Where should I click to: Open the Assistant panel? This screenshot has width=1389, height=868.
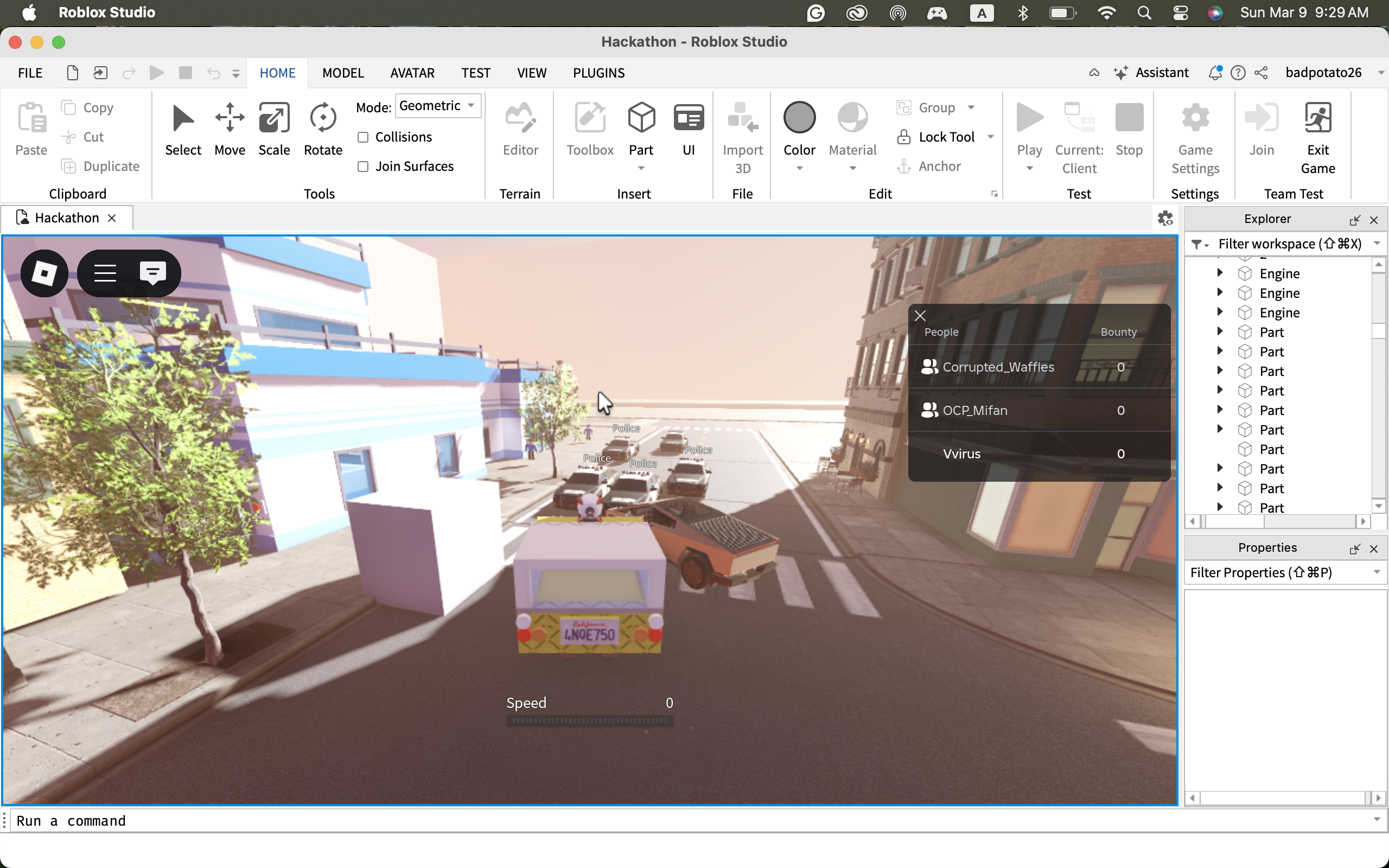point(1151,73)
